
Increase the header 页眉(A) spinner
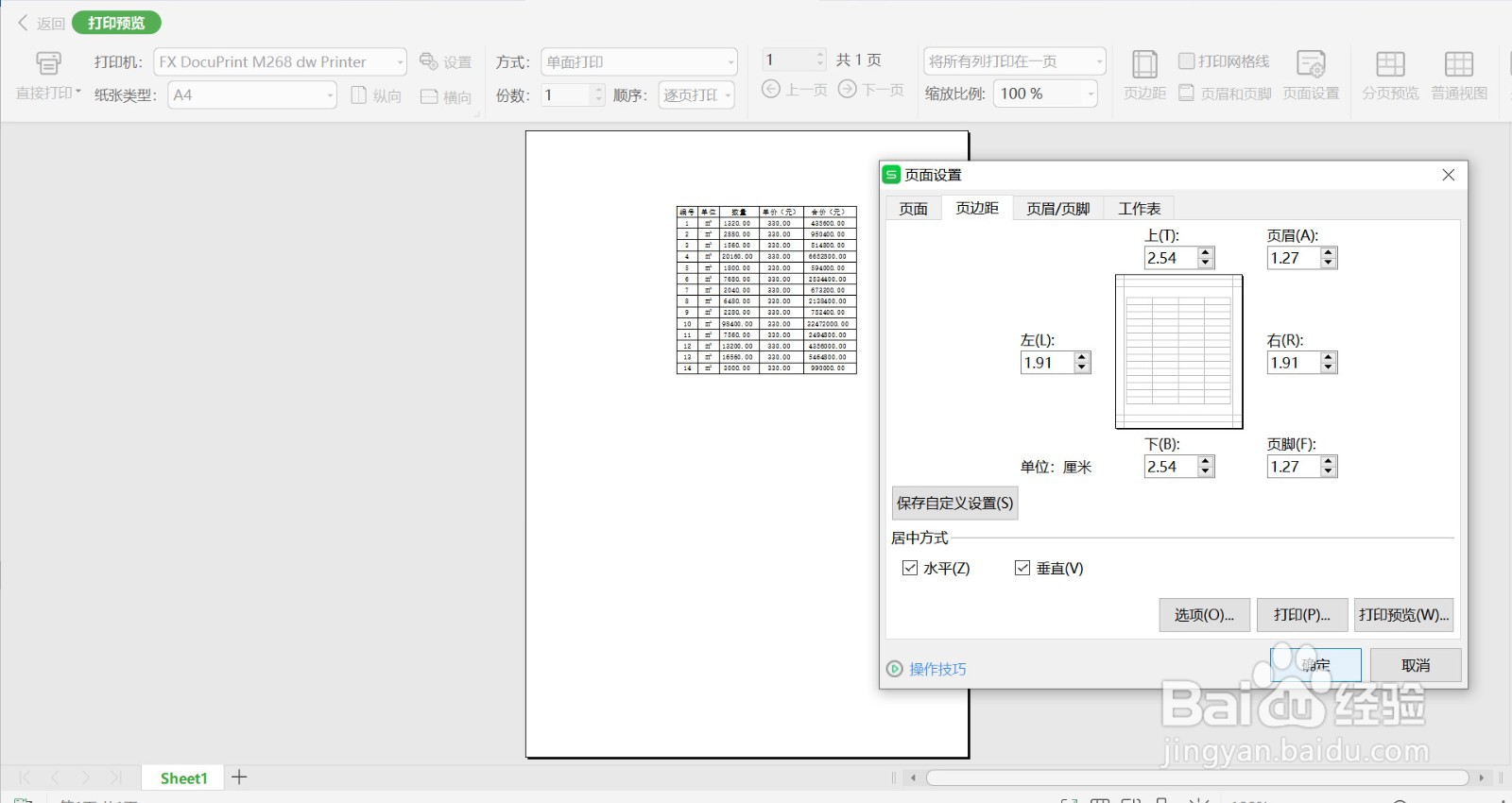(1329, 252)
